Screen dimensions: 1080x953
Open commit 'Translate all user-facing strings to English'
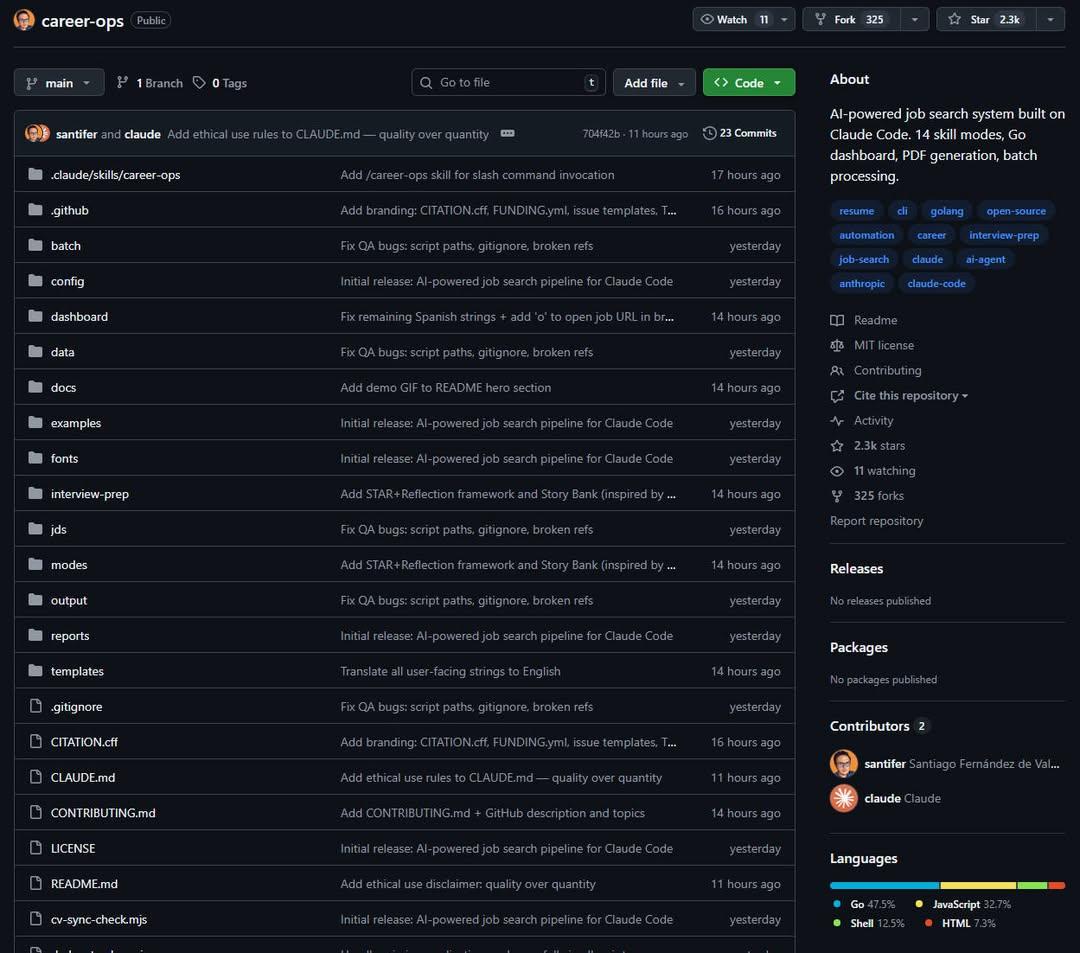pos(450,671)
